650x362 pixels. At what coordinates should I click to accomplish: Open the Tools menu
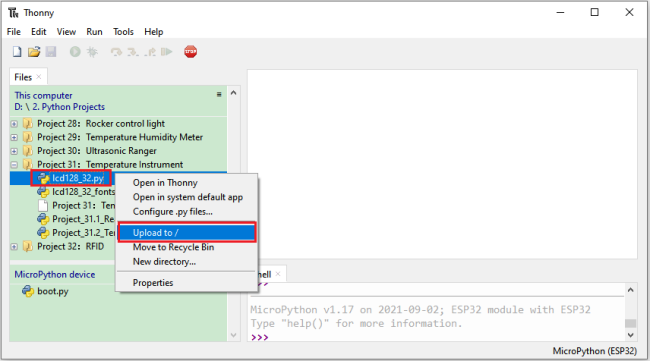pos(123,32)
